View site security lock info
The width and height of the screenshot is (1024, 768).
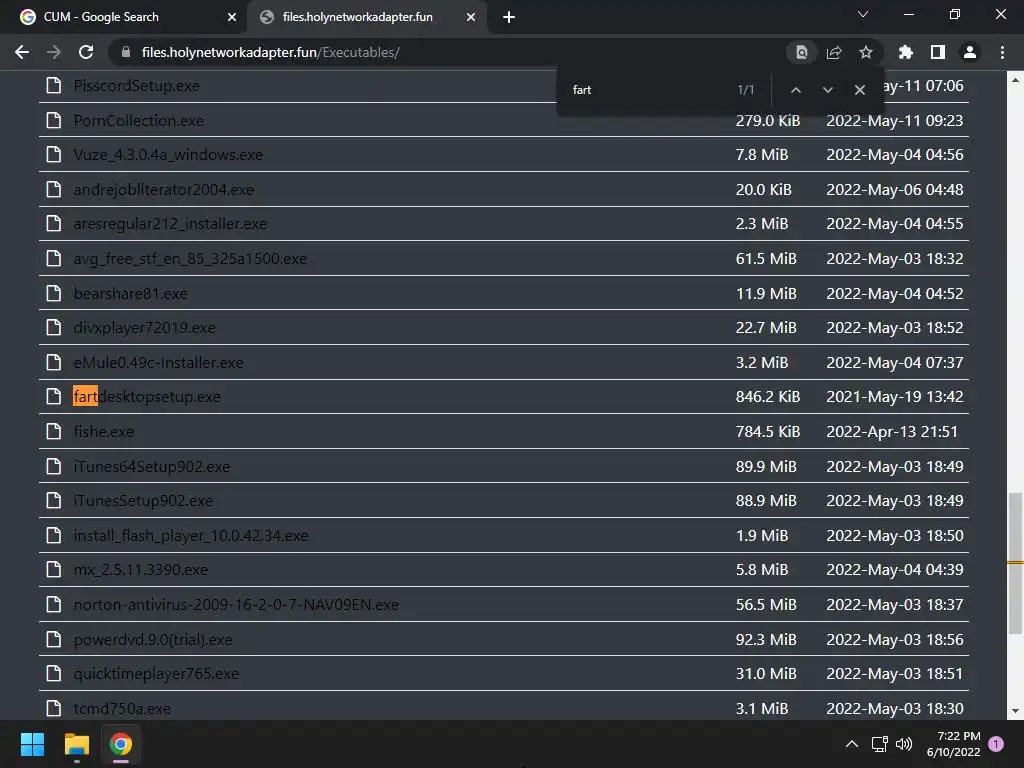point(126,52)
